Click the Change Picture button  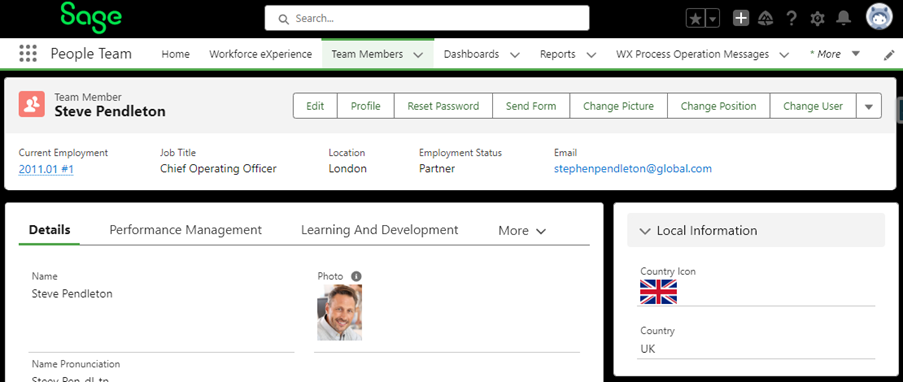(x=619, y=106)
